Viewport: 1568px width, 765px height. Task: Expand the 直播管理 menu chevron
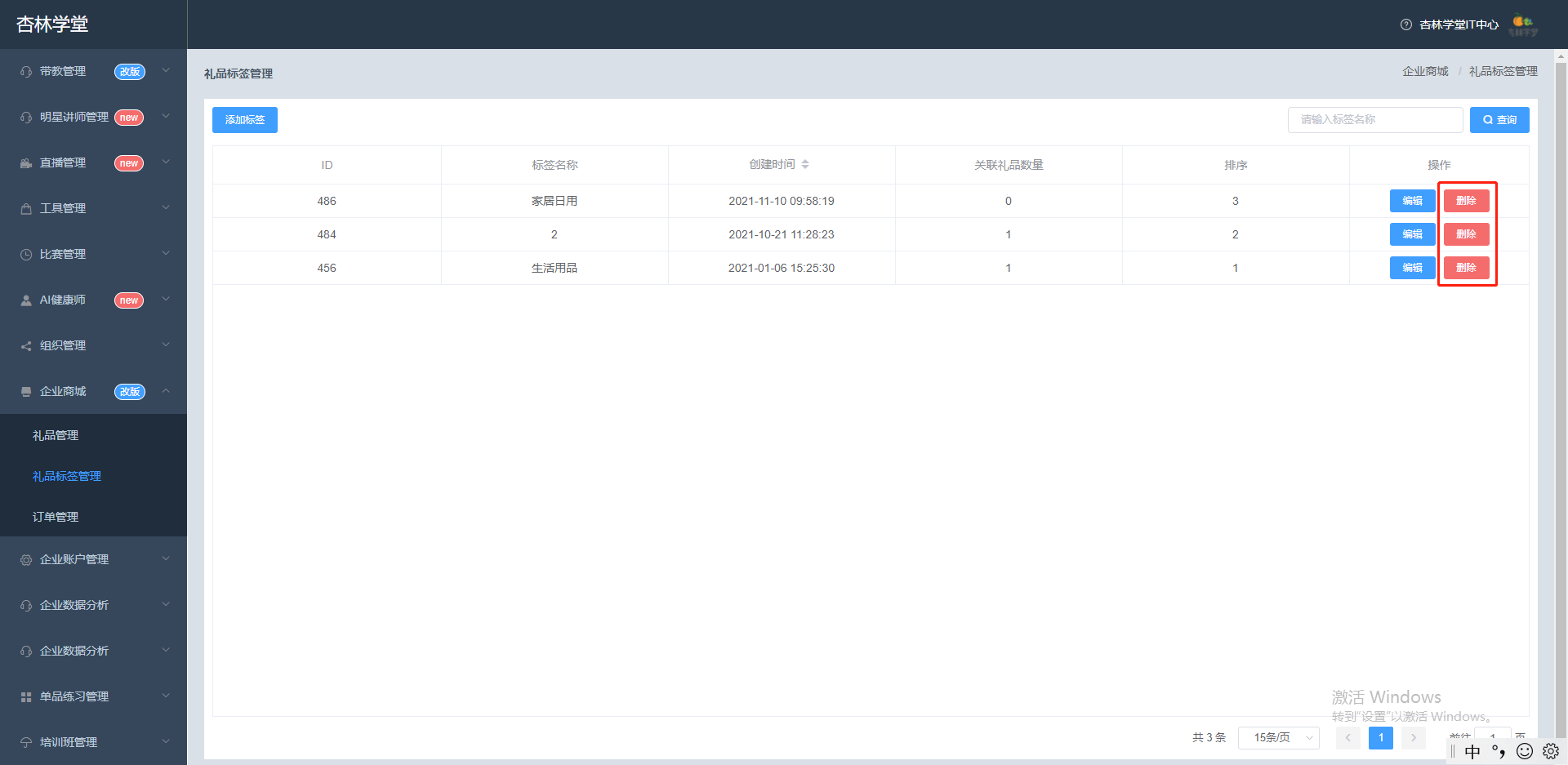tap(166, 162)
